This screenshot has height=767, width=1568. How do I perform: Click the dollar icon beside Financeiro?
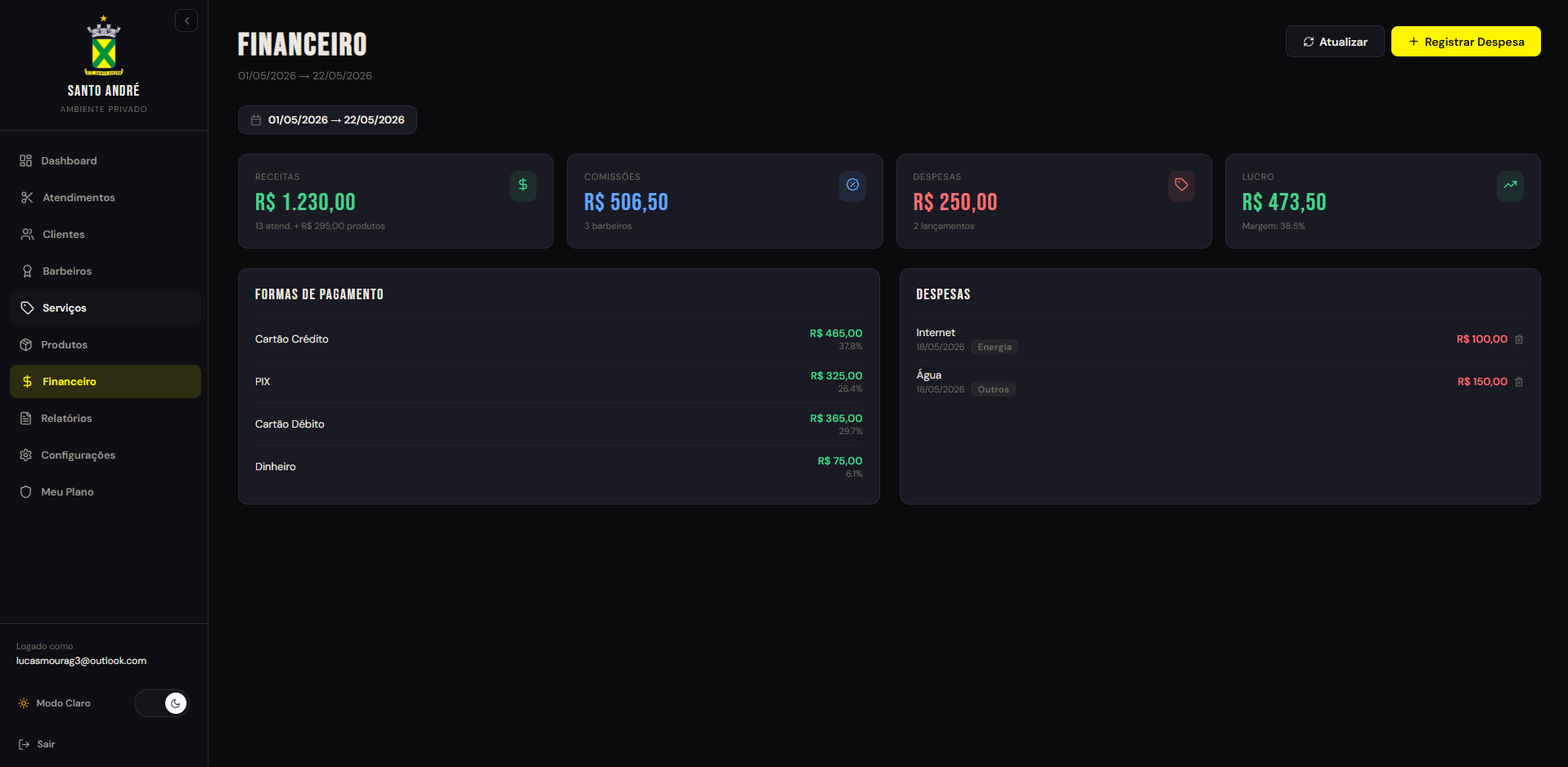point(27,382)
